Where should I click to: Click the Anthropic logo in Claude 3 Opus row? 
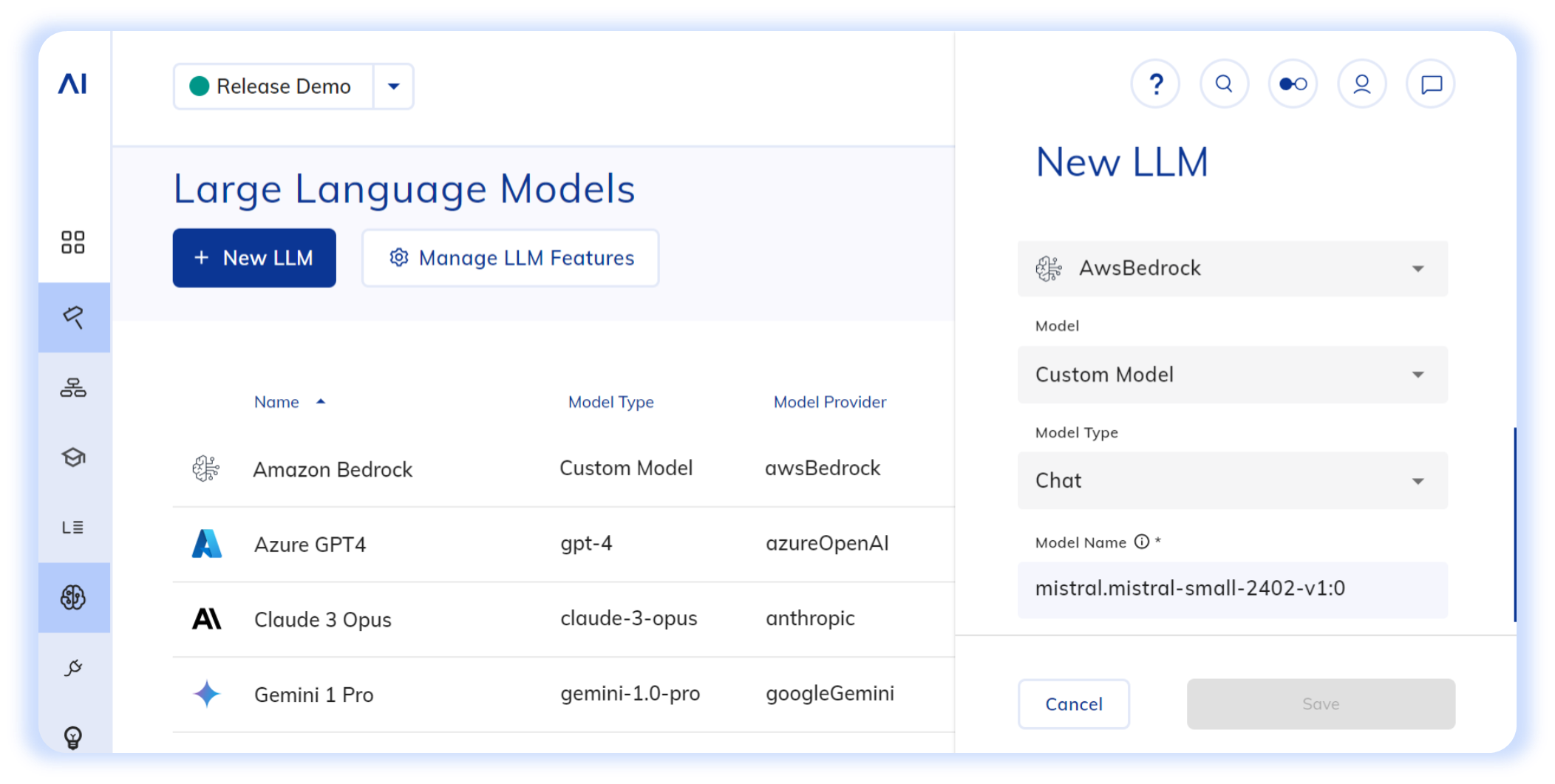(207, 618)
